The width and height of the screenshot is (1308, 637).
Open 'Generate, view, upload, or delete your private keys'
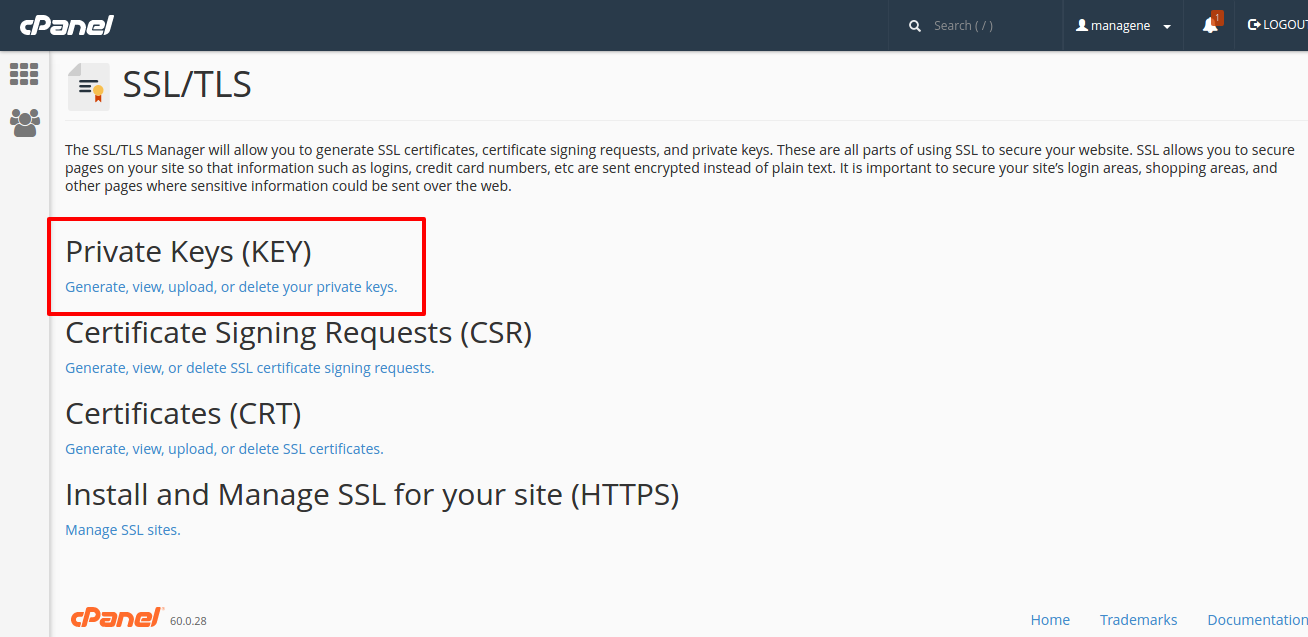pos(231,287)
